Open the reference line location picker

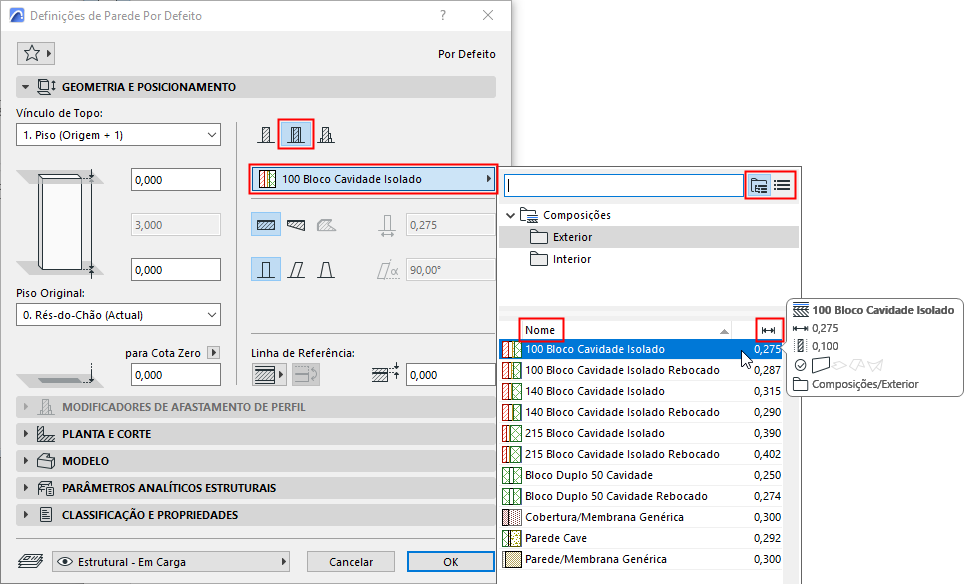point(269,374)
